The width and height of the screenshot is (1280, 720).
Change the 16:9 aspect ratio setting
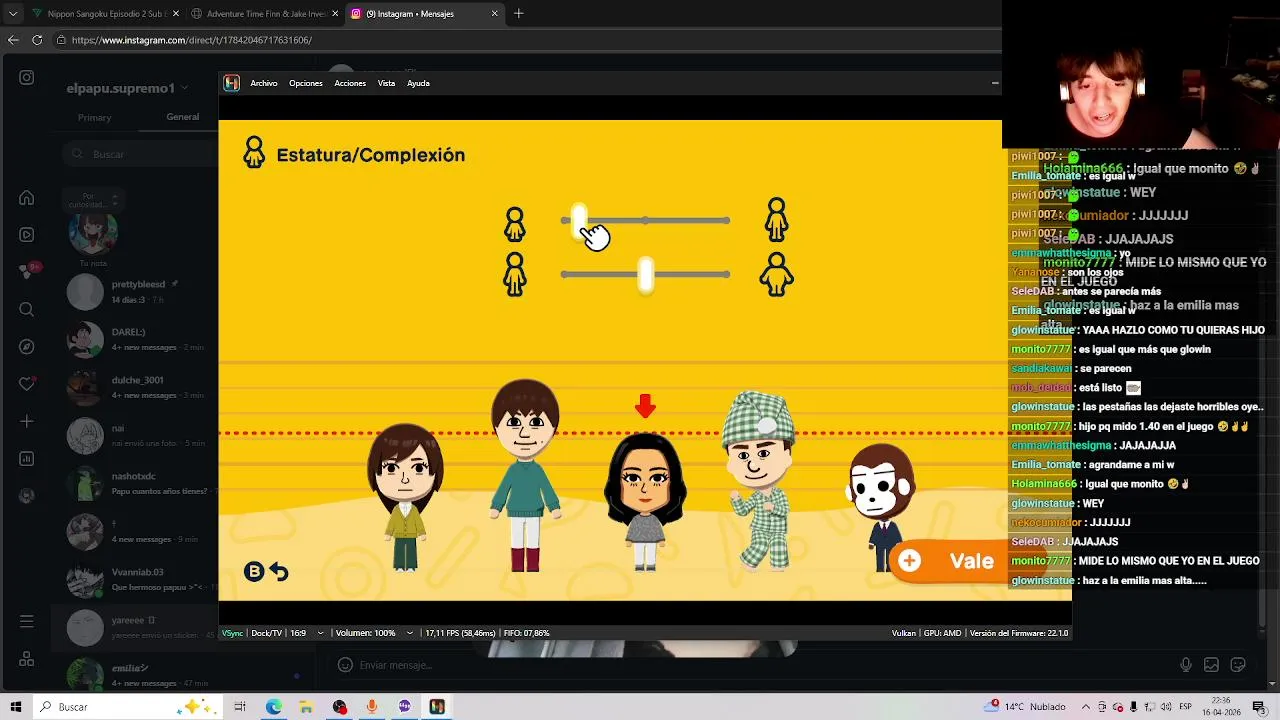298,633
